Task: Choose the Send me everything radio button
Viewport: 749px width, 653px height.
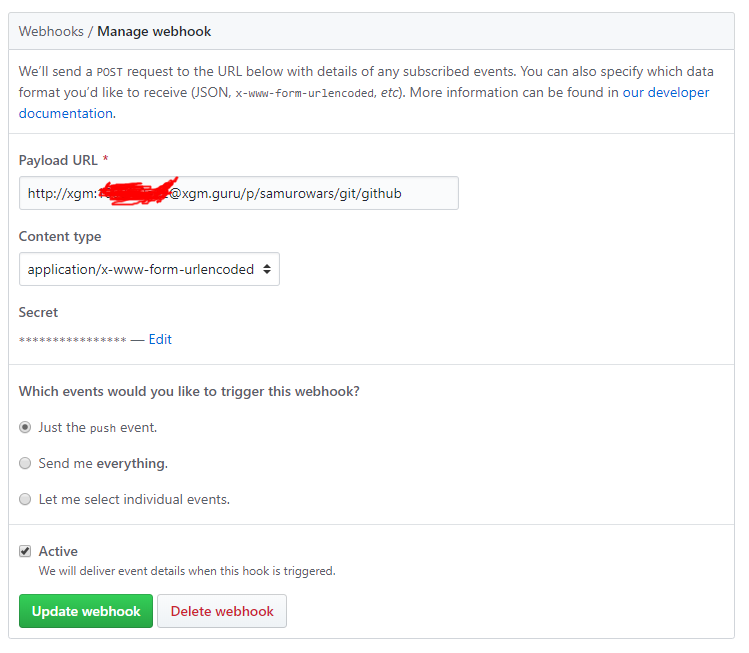Action: pyautogui.click(x=25, y=463)
